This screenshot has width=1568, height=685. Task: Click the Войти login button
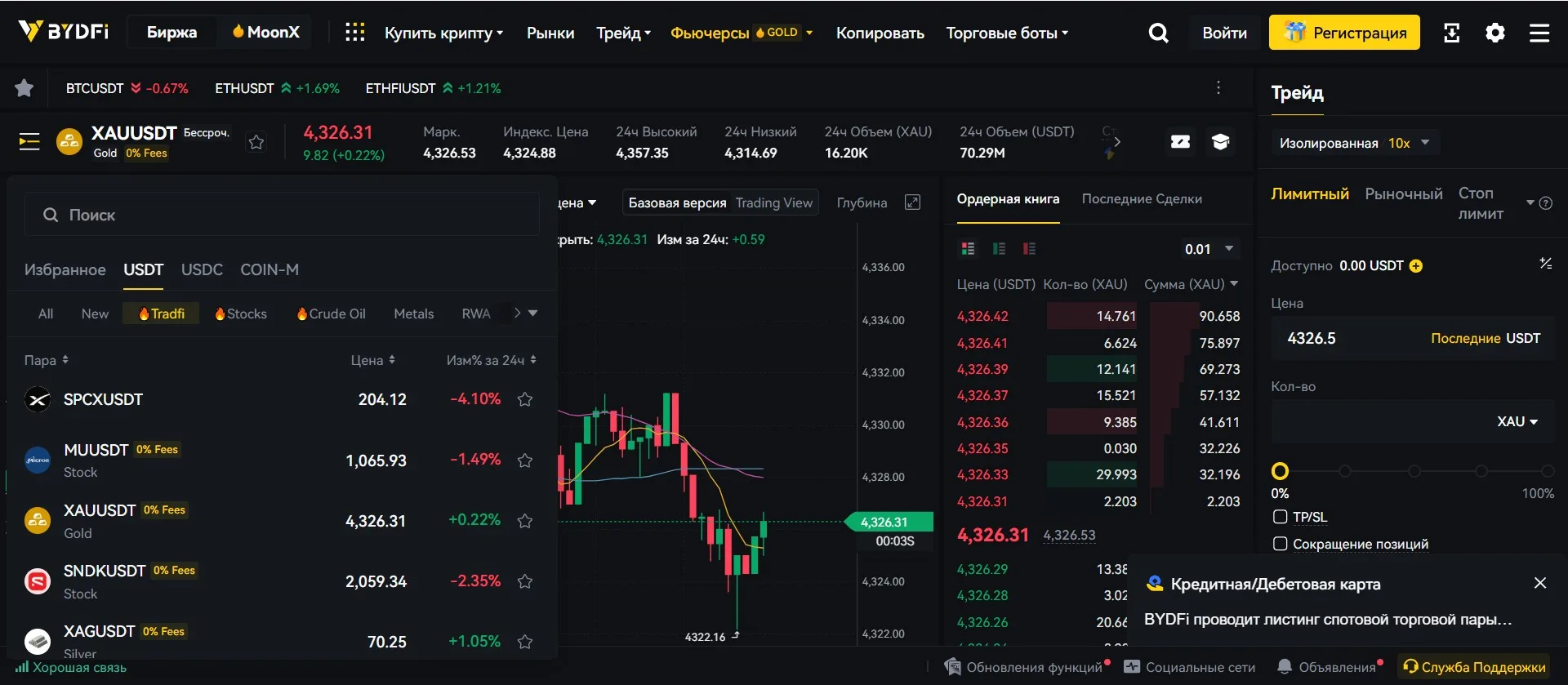[x=1224, y=33]
